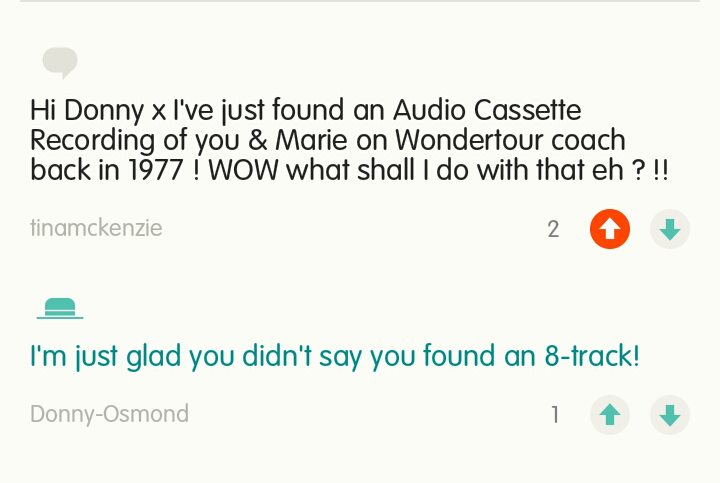Downvote tinamckenzie's cassette question
Image resolution: width=720 pixels, height=483 pixels.
click(670, 230)
